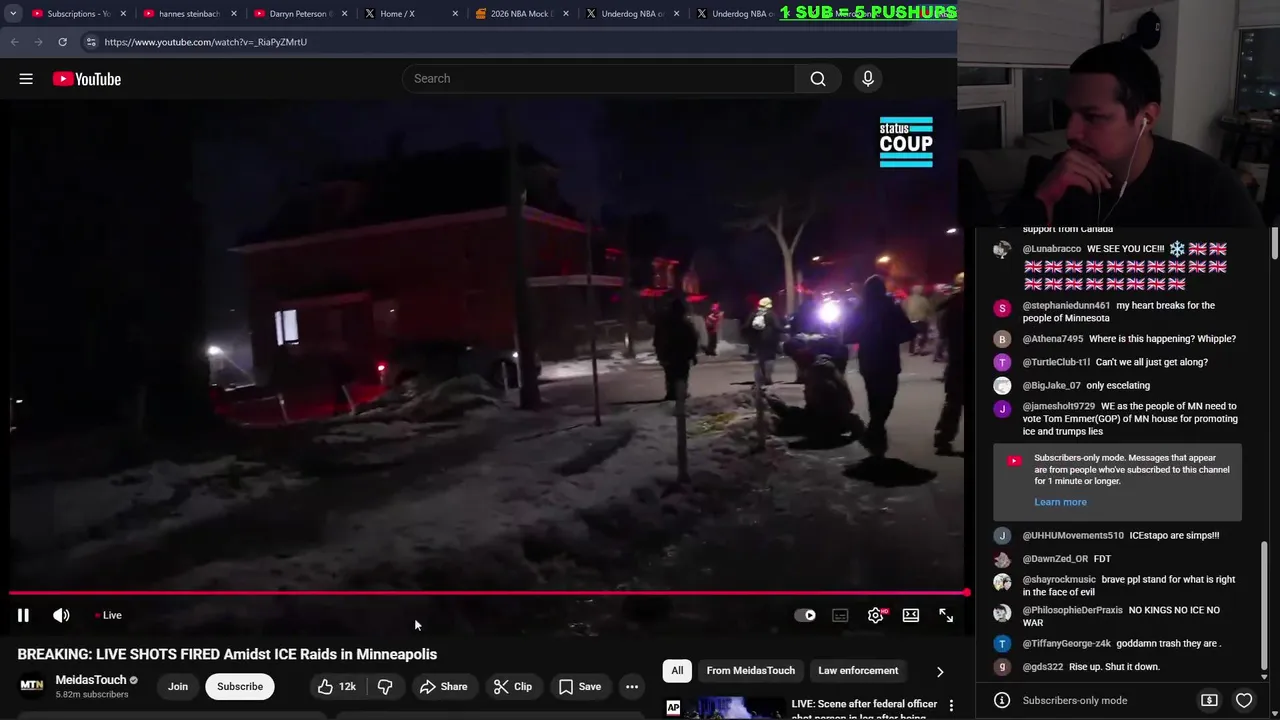Save video to a playlist
1280x720 pixels.
pyautogui.click(x=580, y=687)
